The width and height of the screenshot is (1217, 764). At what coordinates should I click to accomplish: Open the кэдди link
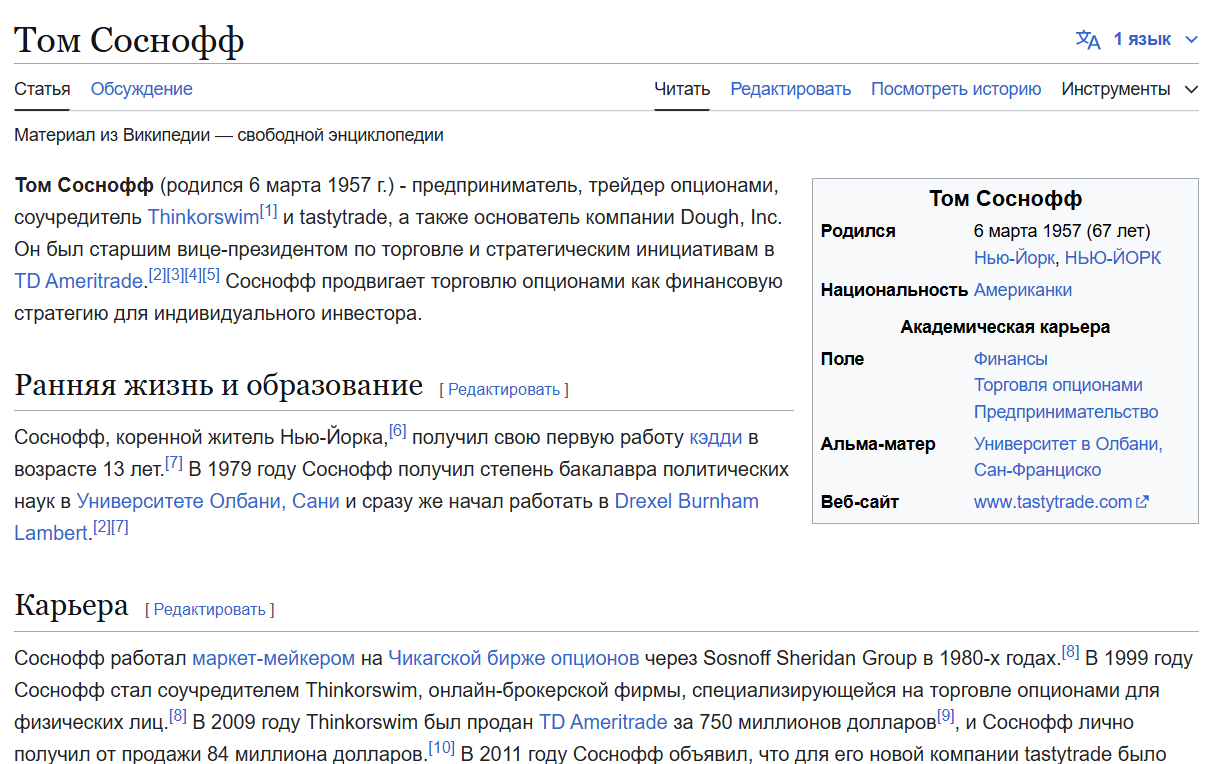(717, 437)
